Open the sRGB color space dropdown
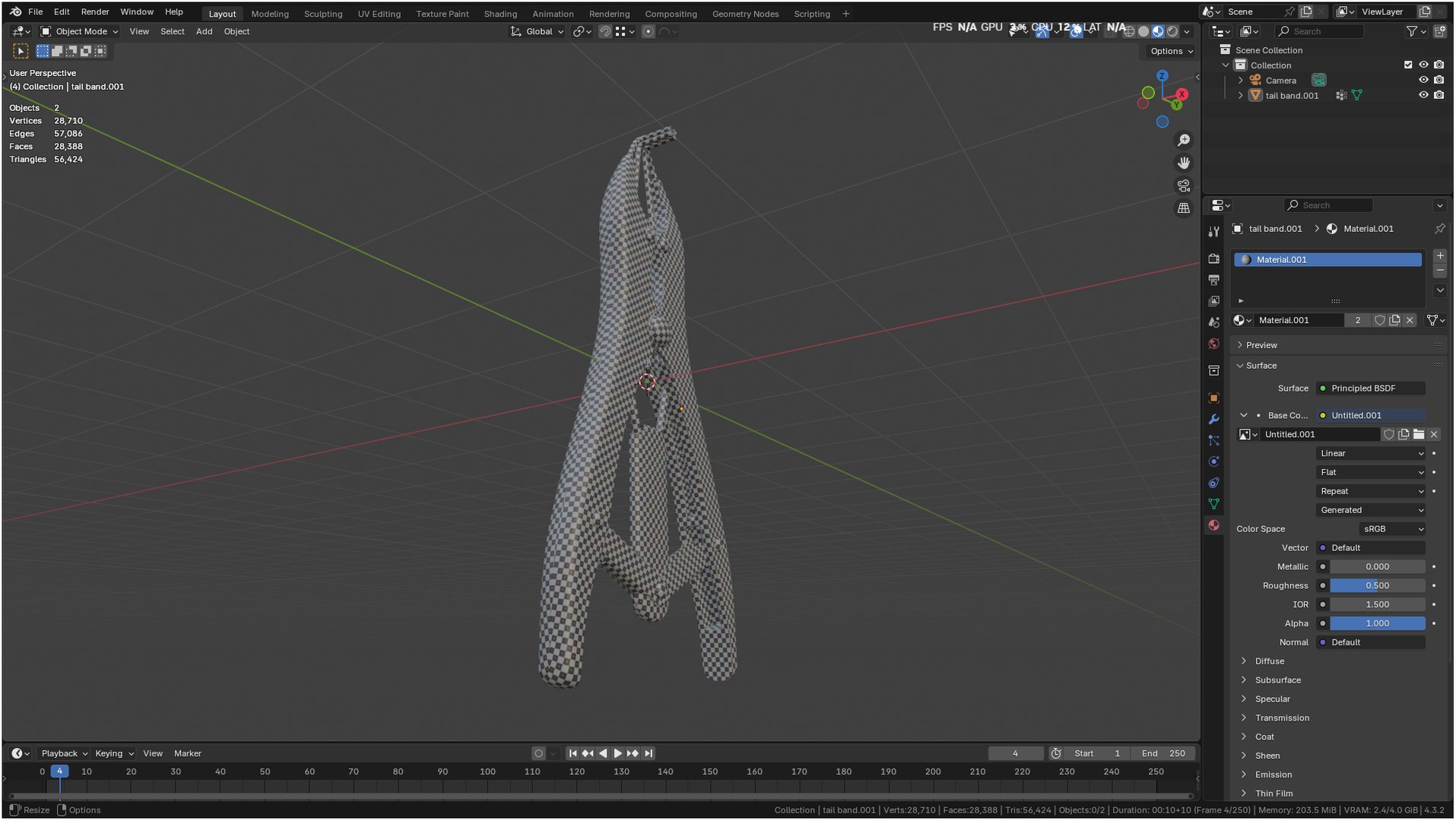 [1392, 530]
